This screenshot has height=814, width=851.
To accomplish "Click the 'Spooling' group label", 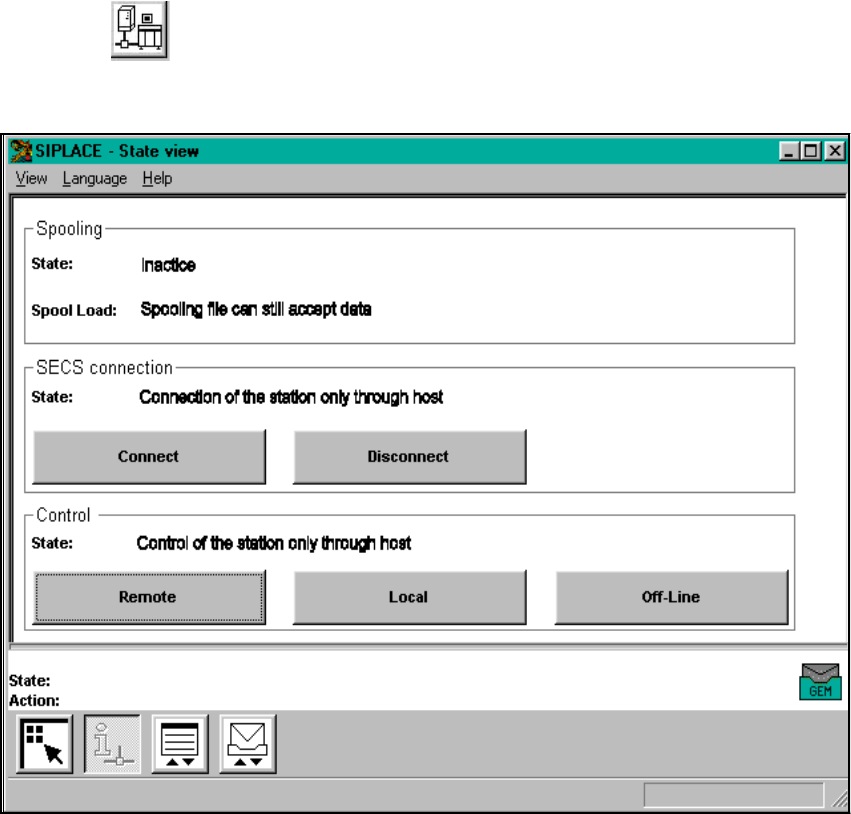I will coord(69,229).
